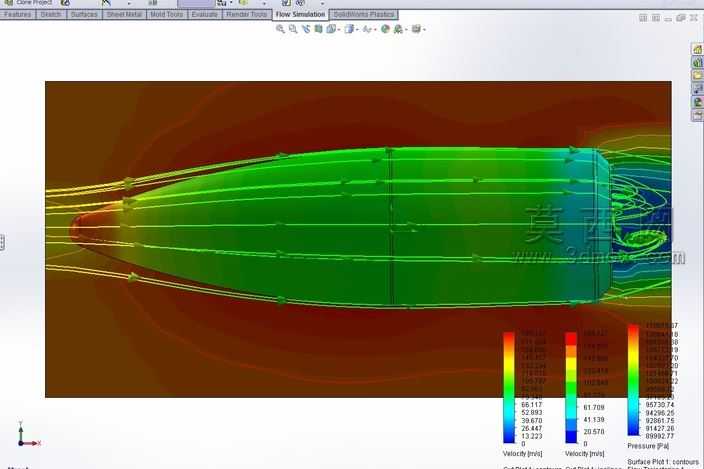Open the Sketch tab
The width and height of the screenshot is (704, 469).
(51, 14)
